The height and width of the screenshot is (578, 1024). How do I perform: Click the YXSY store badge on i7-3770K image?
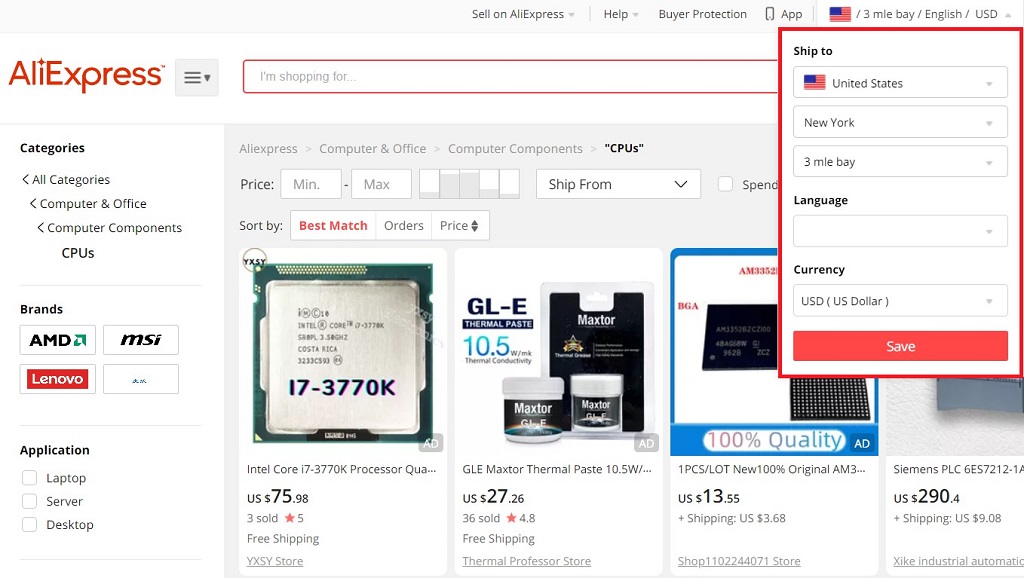(254, 261)
